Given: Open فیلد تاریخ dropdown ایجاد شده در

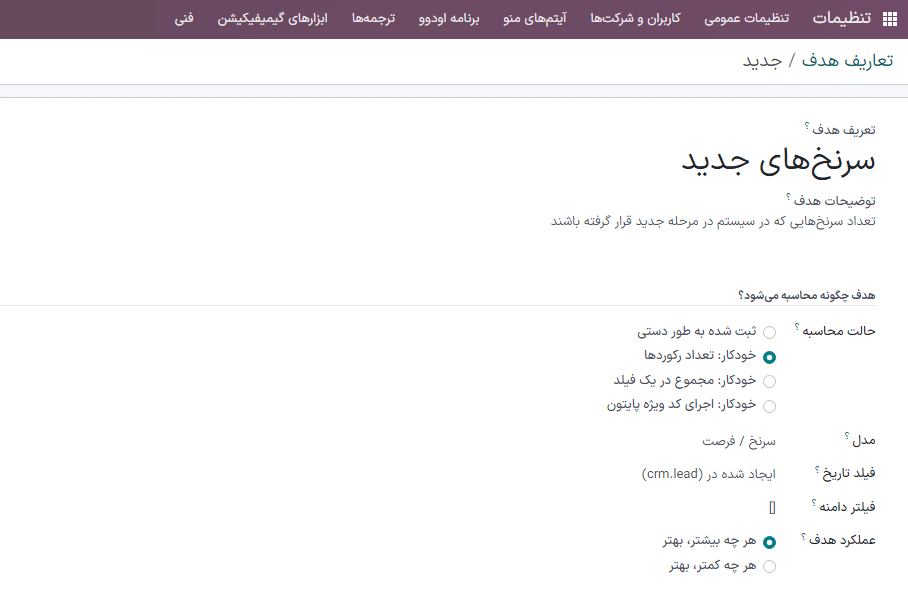Looking at the screenshot, I should coord(709,474).
